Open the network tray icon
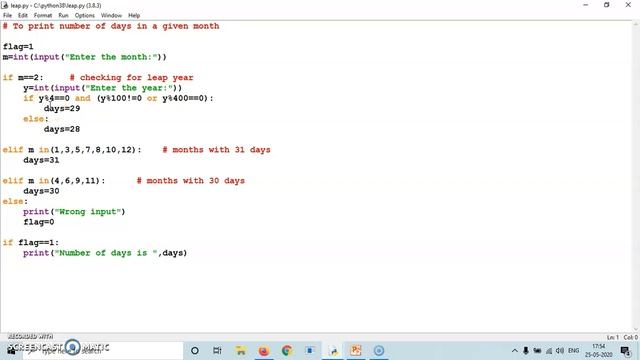 [x=549, y=351]
